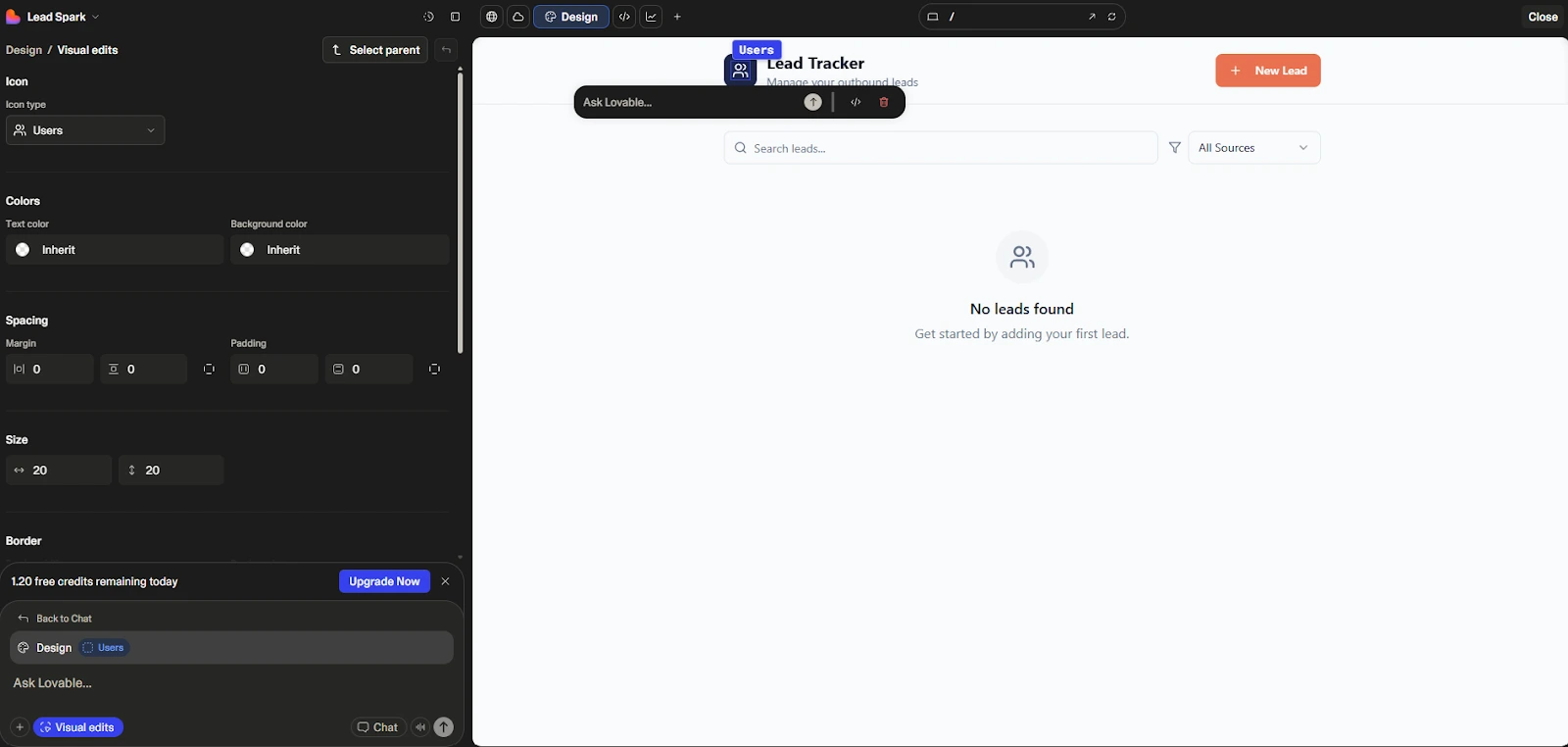Screen dimensions: 1568x747
Task: Click the filter funnel icon
Action: coord(1175,148)
